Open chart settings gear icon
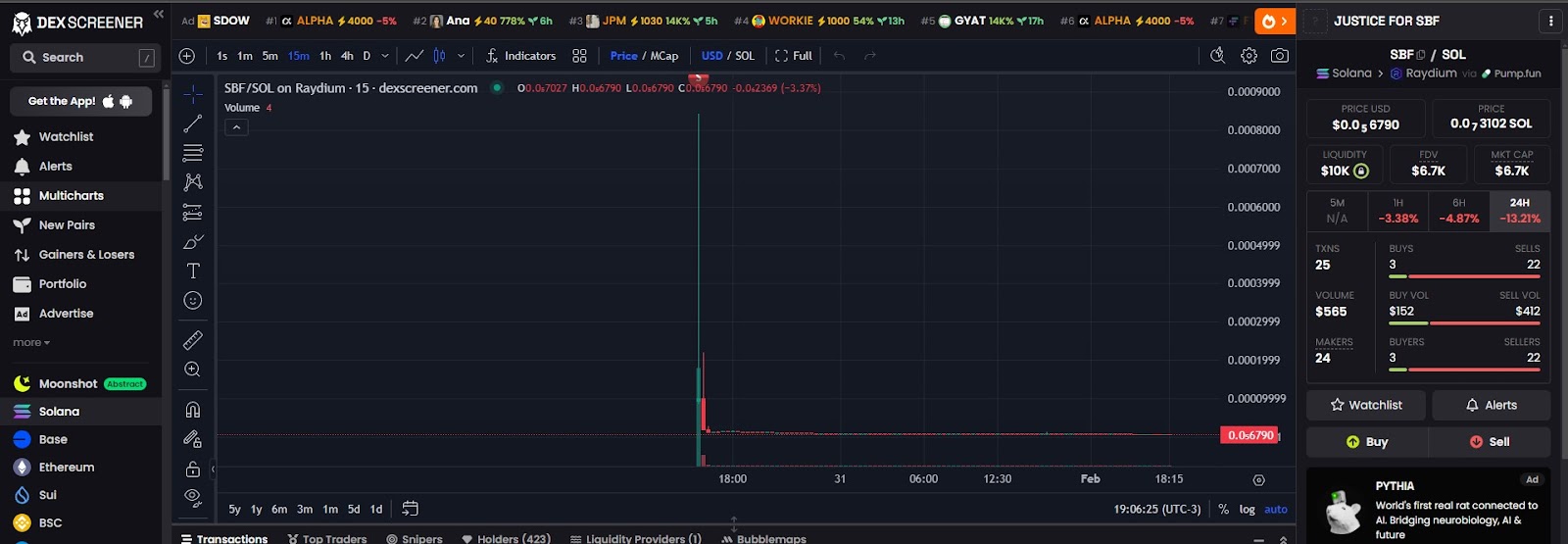Image resolution: width=1568 pixels, height=544 pixels. [1249, 56]
